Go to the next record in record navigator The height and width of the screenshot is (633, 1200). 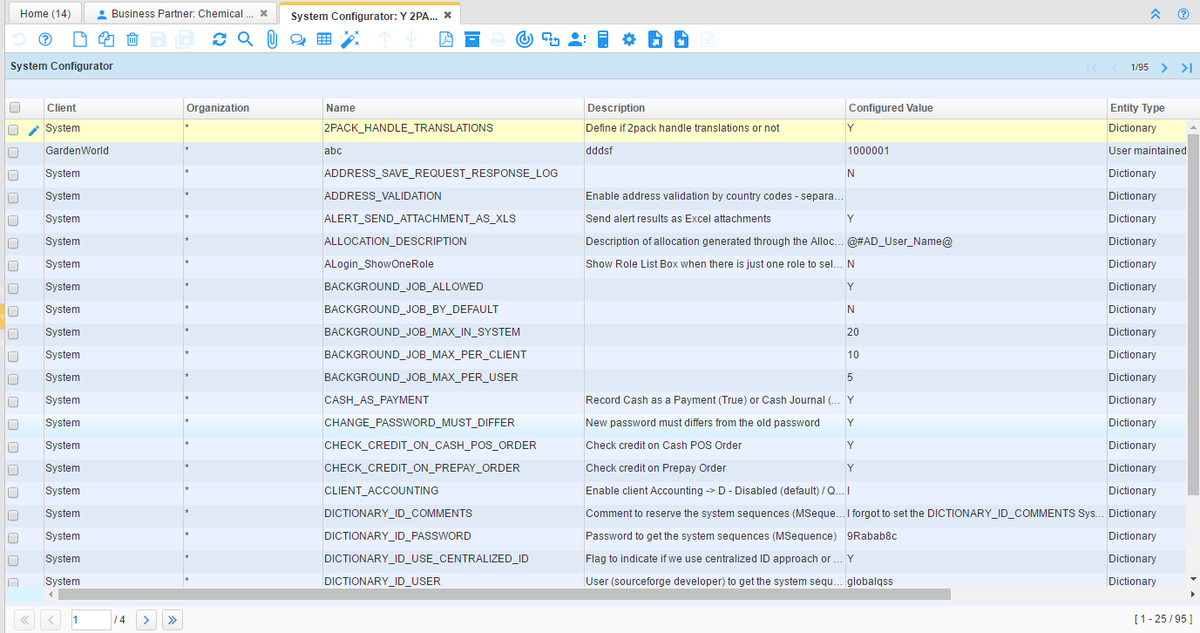[x=1164, y=67]
